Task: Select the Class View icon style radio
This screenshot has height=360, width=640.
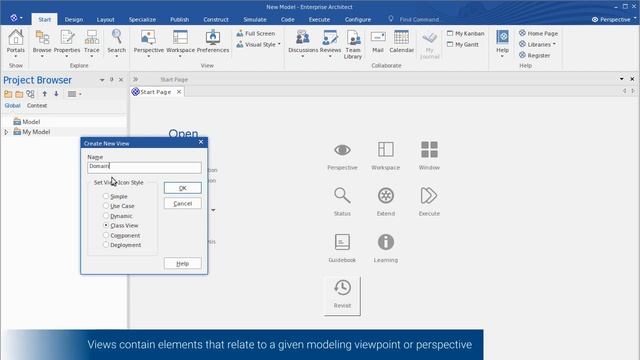Action: 106,225
